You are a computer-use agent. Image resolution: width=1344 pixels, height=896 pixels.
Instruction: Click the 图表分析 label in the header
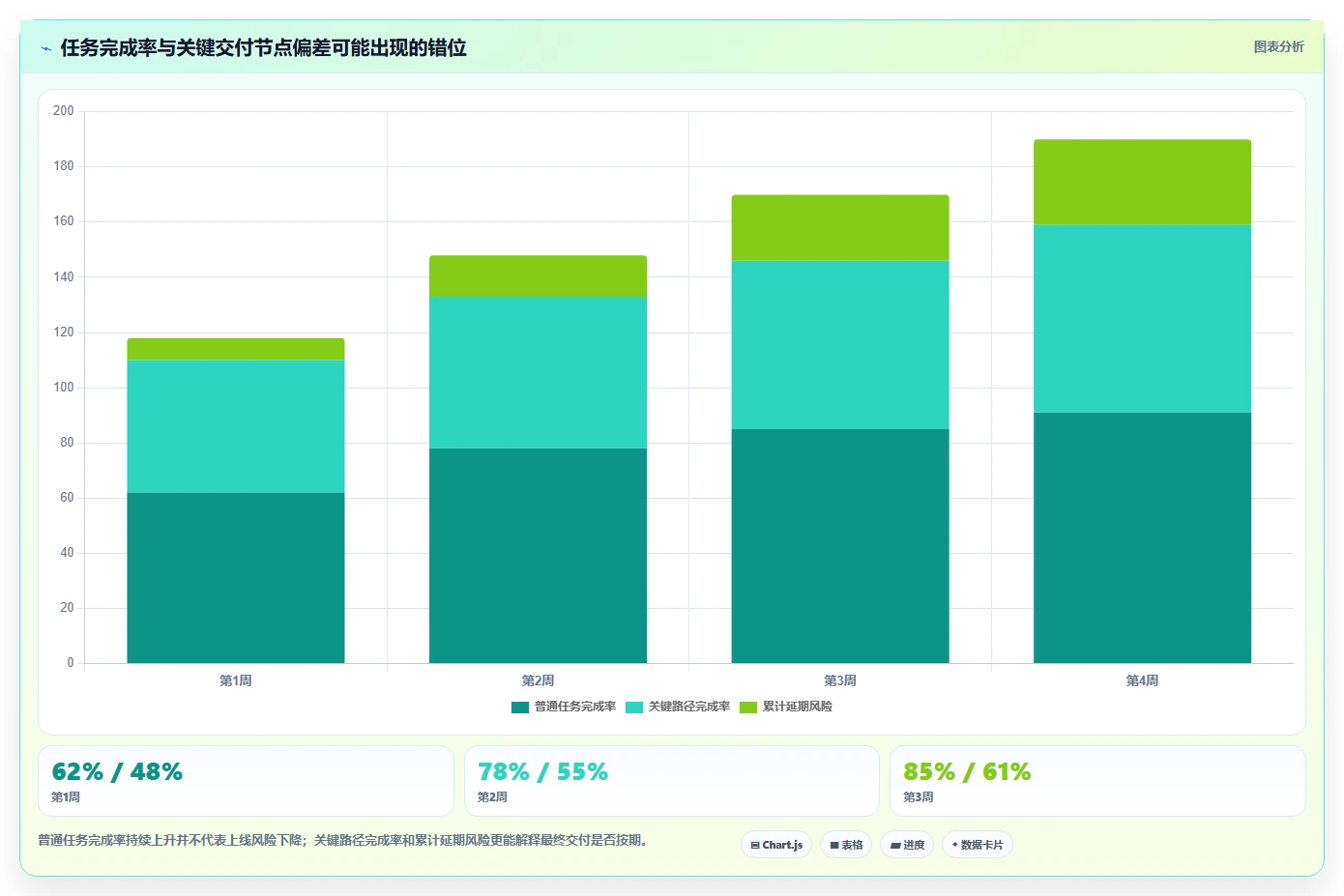[x=1278, y=46]
